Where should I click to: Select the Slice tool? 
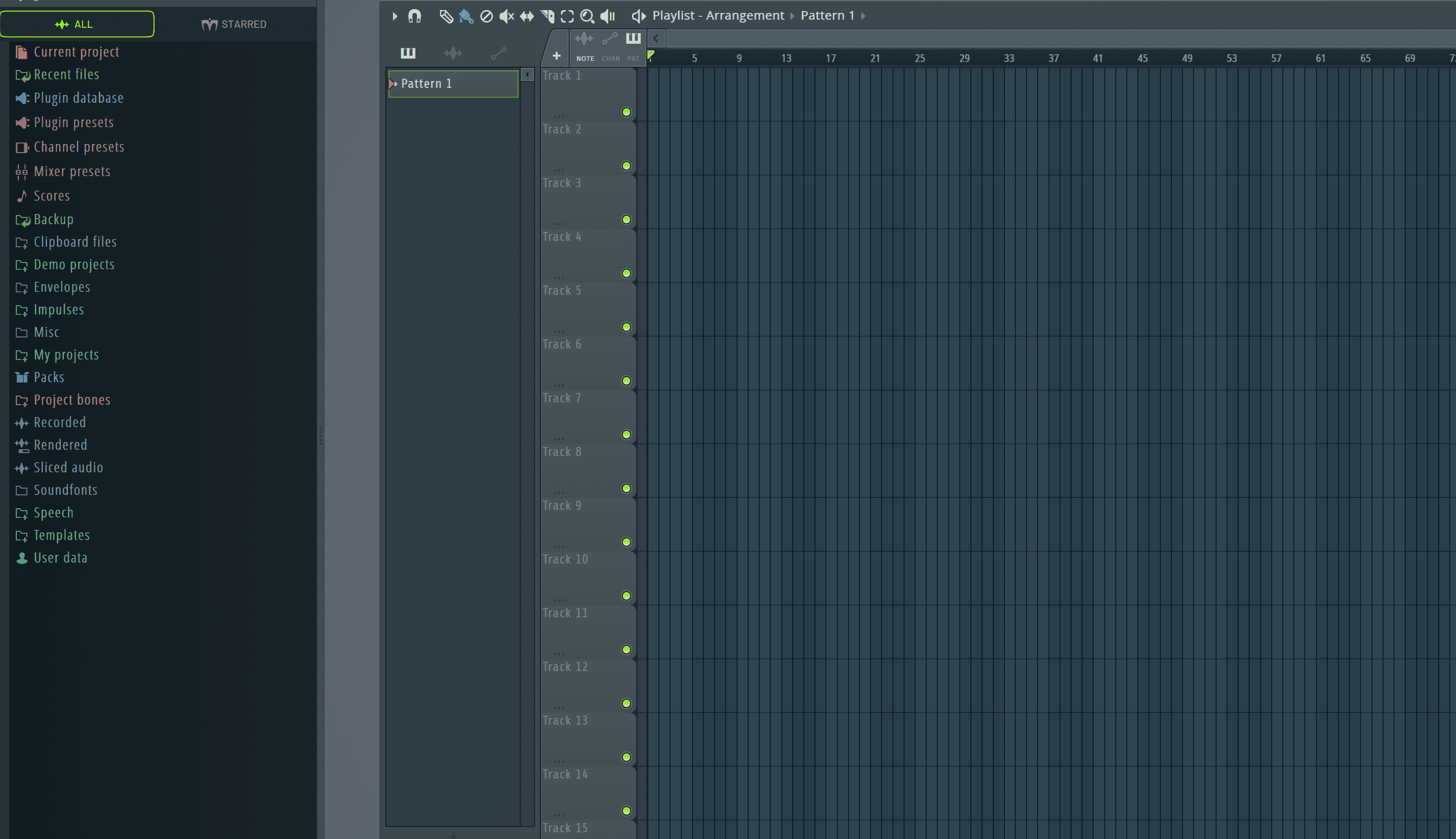[547, 16]
